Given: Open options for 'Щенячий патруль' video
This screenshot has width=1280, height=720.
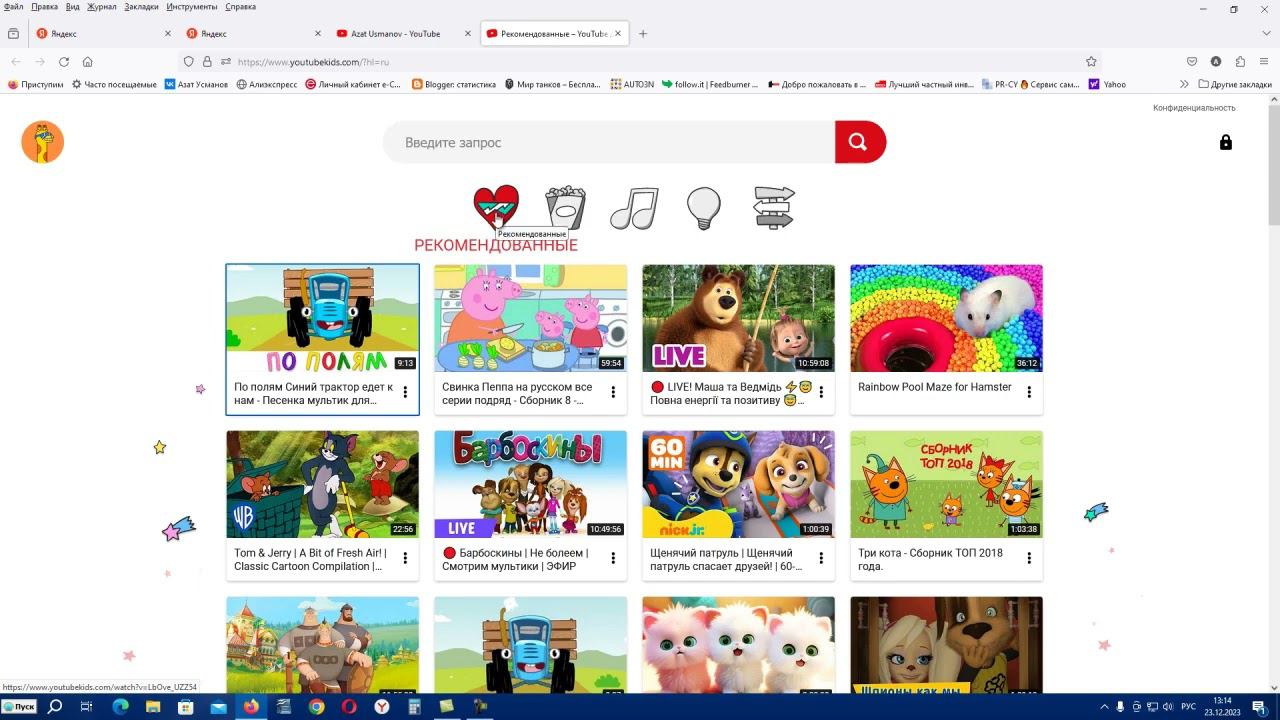Looking at the screenshot, I should pos(821,559).
